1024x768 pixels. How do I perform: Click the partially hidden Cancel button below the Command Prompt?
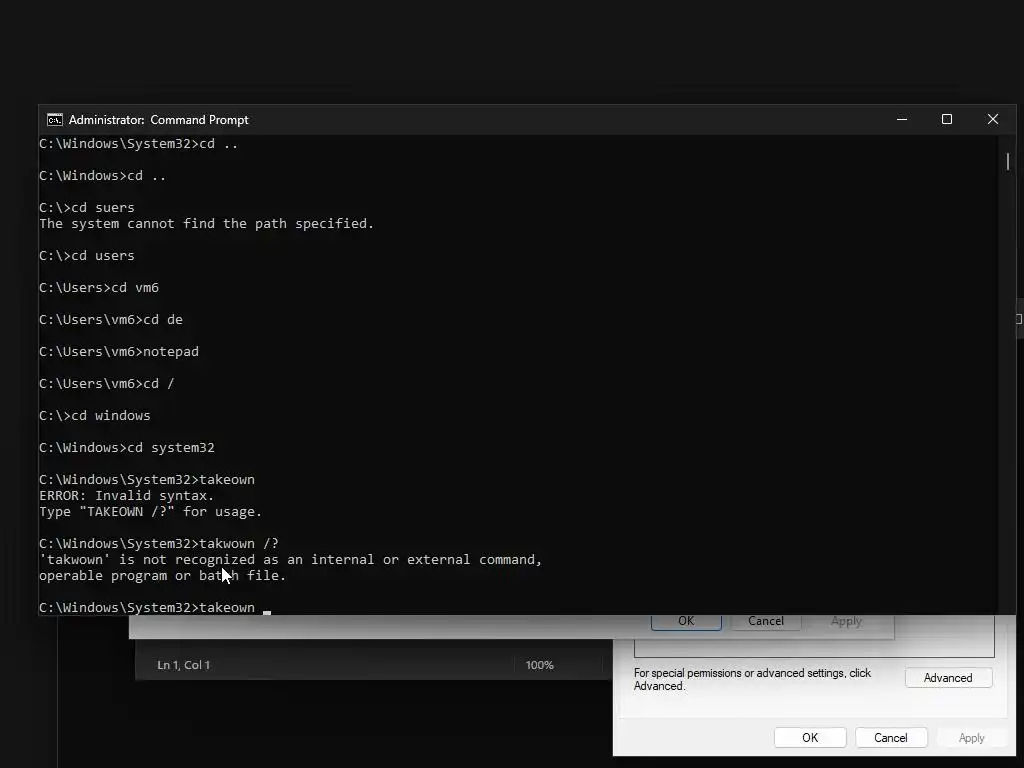765,622
